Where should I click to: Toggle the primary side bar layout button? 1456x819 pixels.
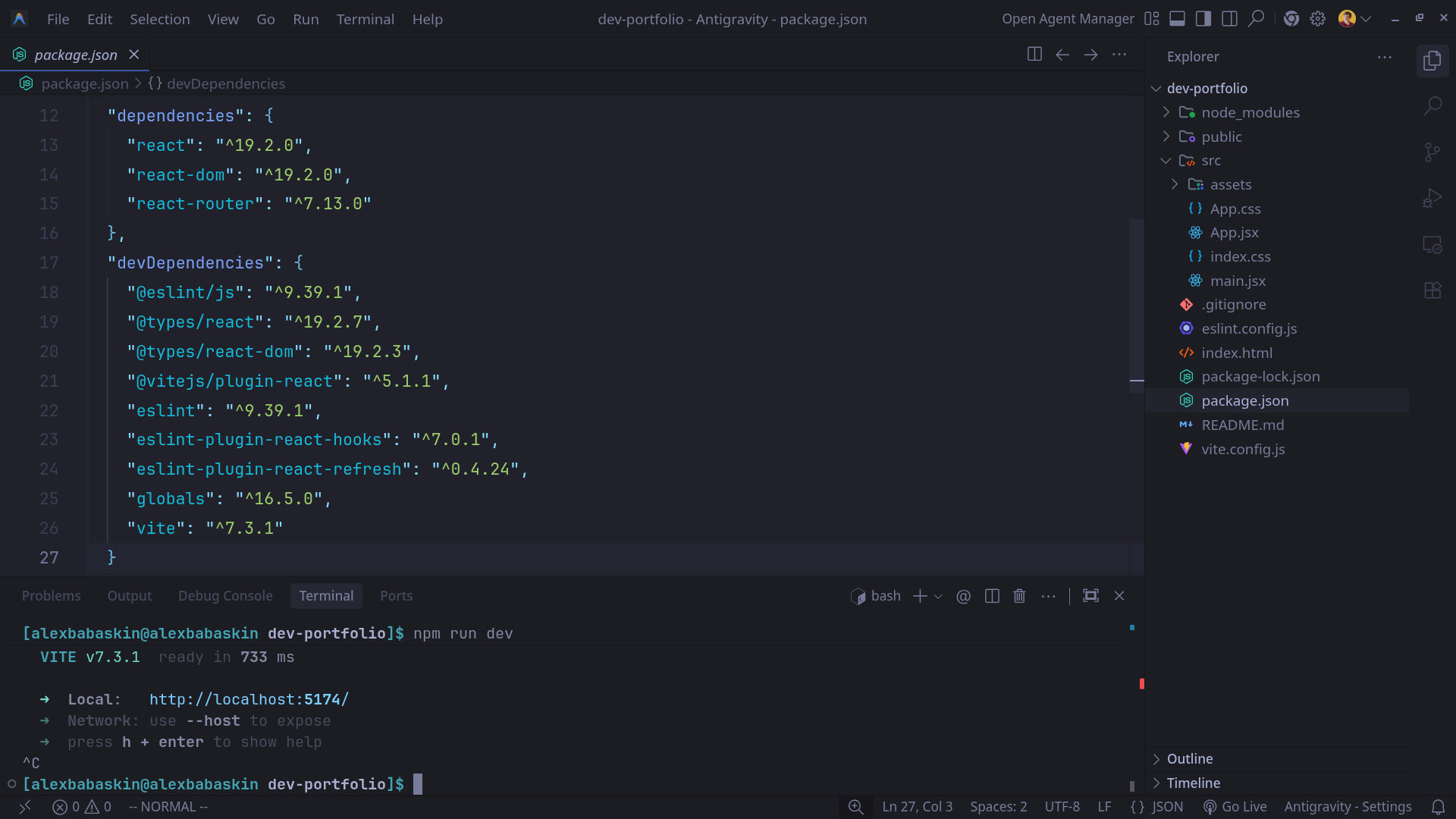[1203, 19]
